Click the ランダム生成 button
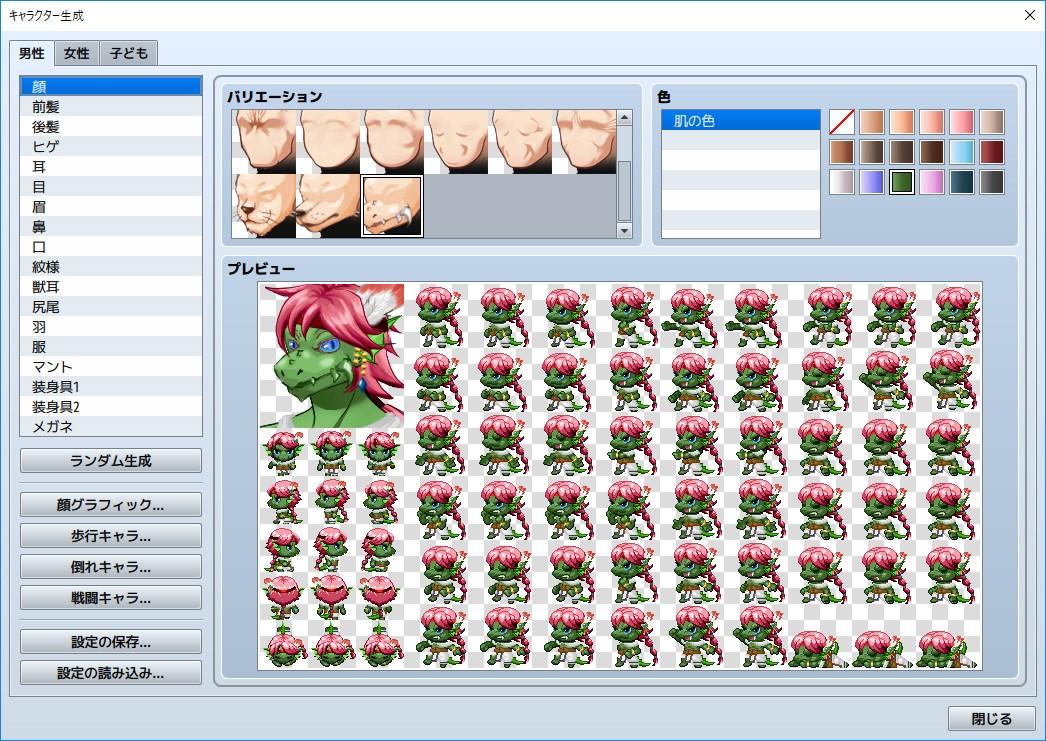Screen dimensions: 1046x741 pyautogui.click(x=110, y=460)
